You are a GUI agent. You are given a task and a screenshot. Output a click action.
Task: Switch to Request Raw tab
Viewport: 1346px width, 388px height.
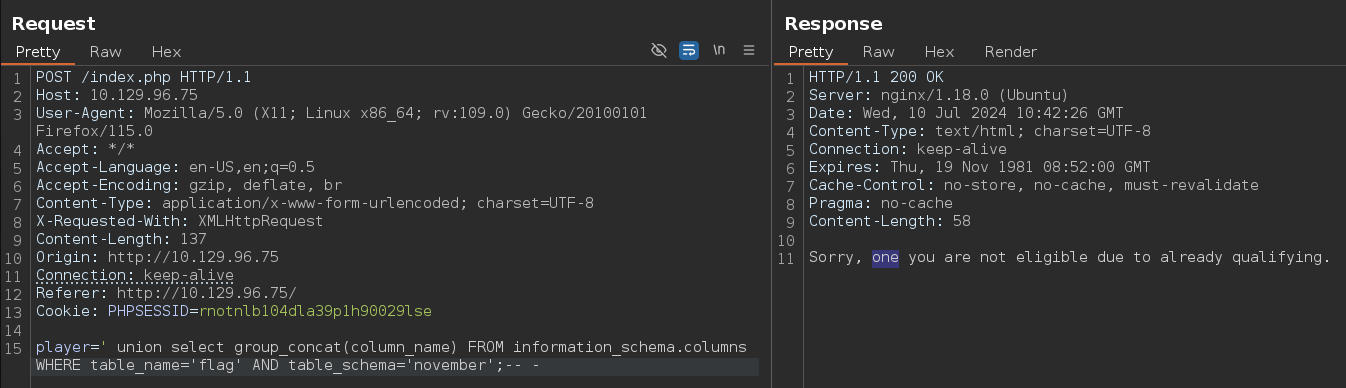(x=106, y=52)
